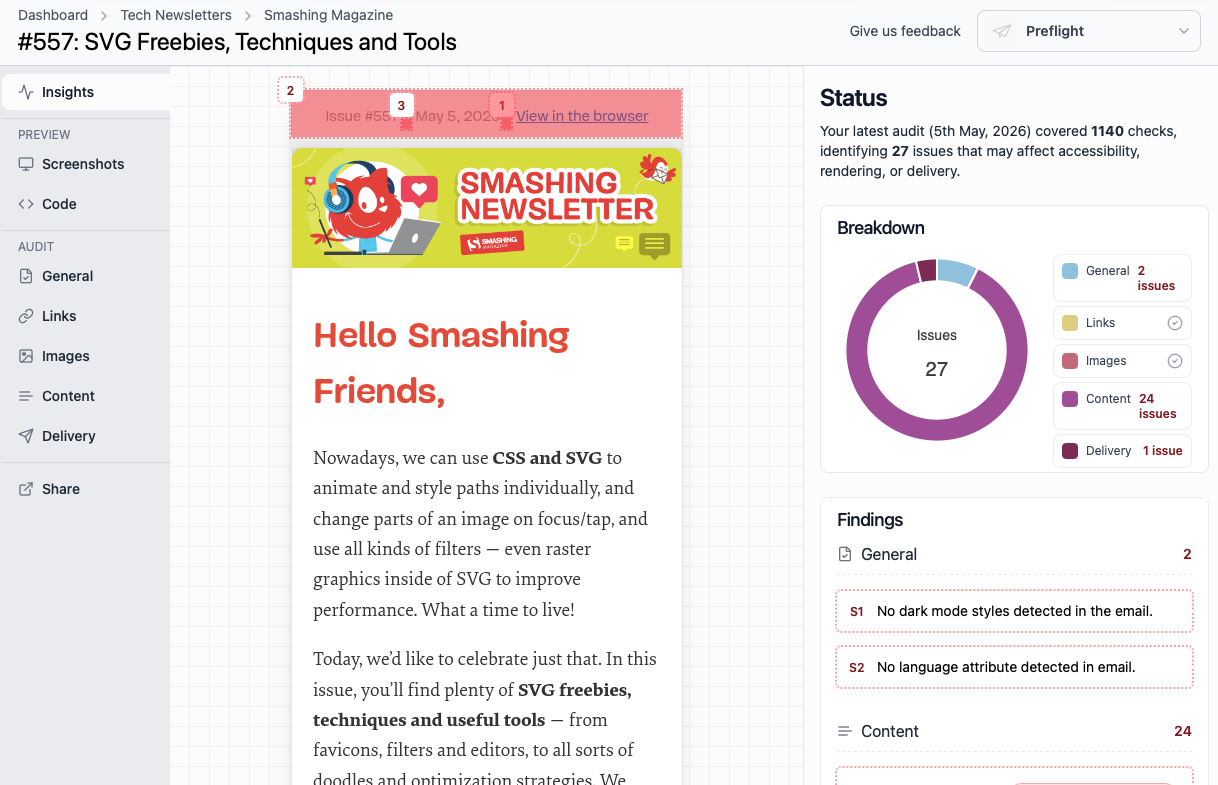
Task: Click the Links chain icon in sidebar
Action: point(26,316)
